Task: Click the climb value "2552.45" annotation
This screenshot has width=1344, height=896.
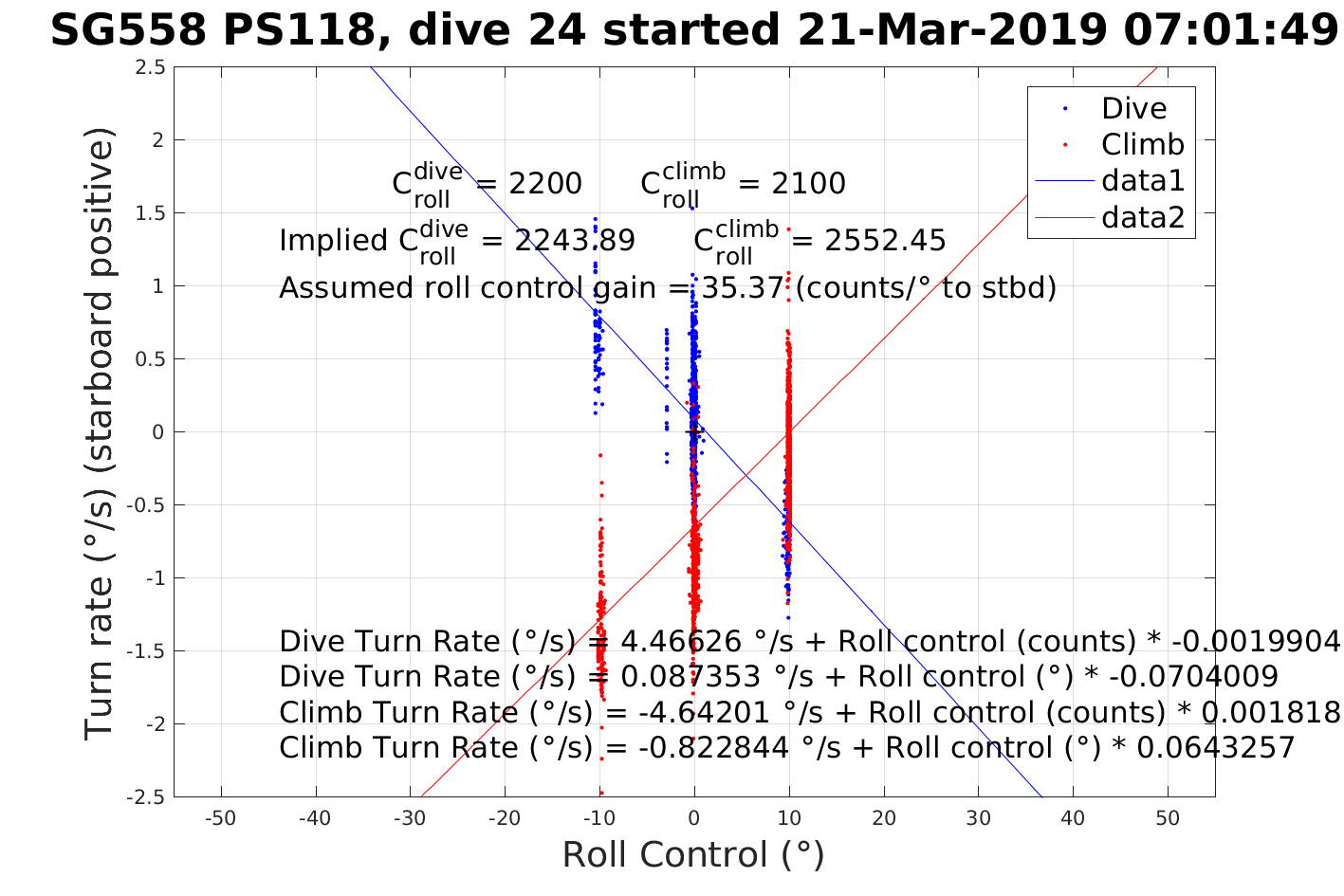Action: tap(885, 241)
